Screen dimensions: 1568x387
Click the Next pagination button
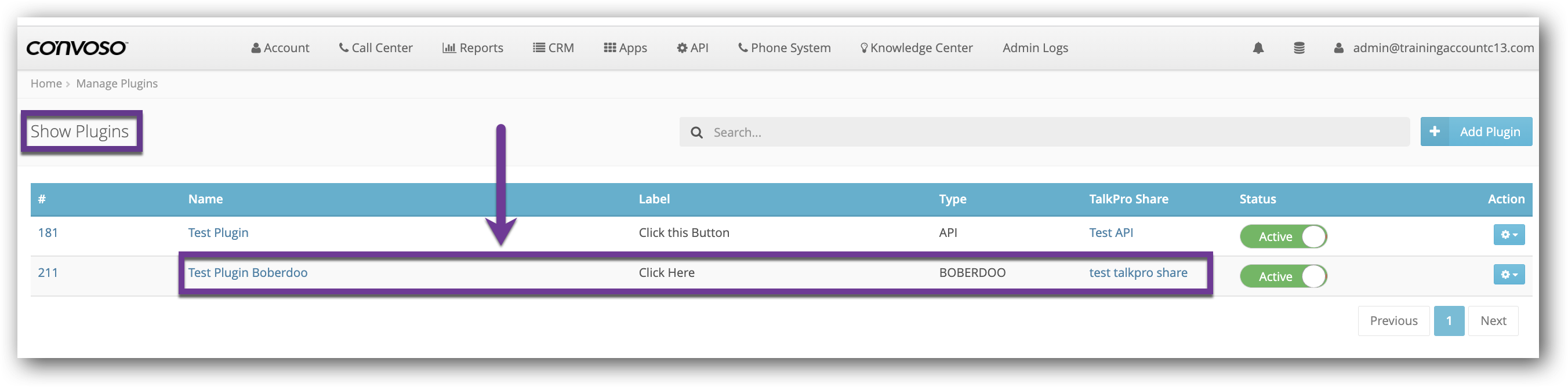[x=1493, y=321]
